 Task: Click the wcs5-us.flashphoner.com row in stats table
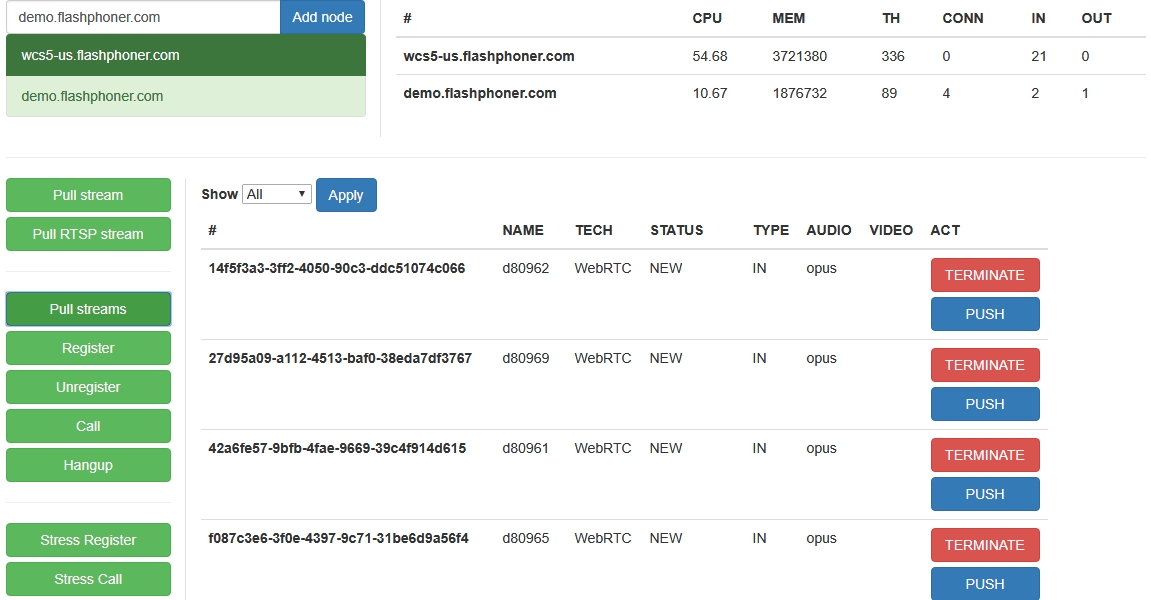(x=488, y=56)
